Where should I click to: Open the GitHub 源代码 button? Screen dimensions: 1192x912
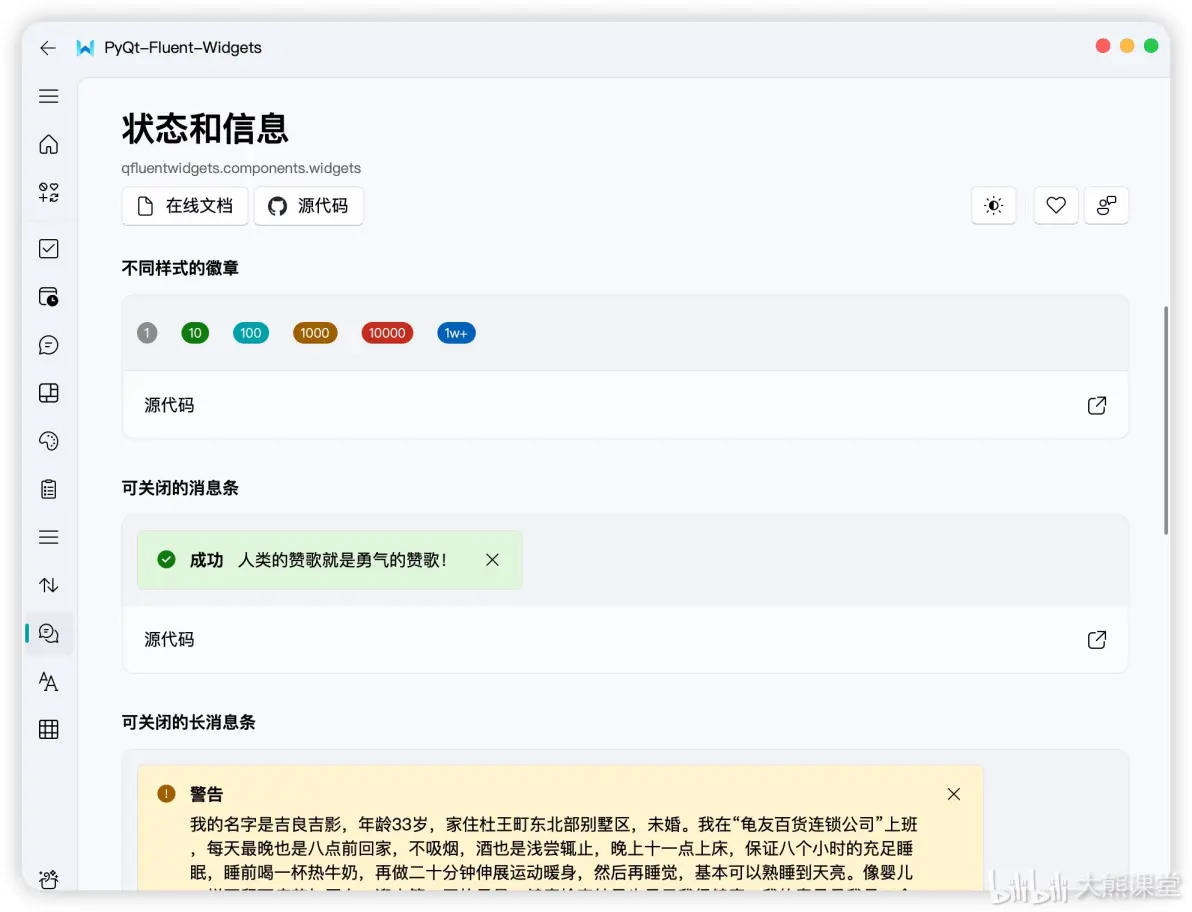pos(309,206)
